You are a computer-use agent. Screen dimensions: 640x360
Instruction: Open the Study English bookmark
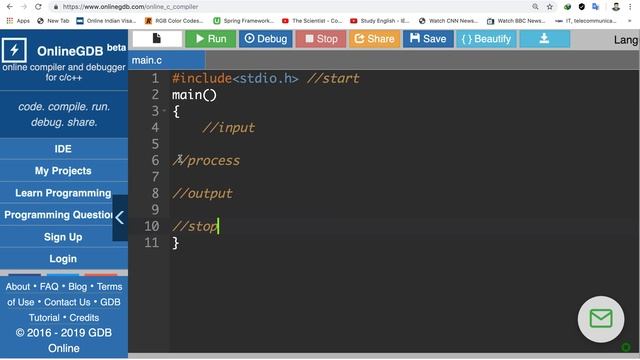(380, 21)
